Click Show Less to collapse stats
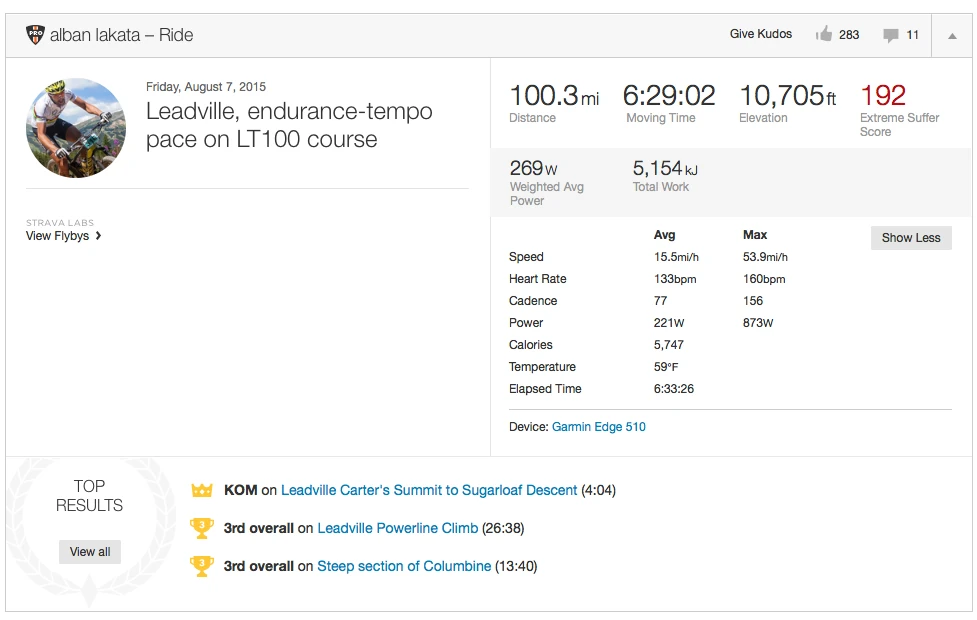977x620 pixels. pos(910,238)
